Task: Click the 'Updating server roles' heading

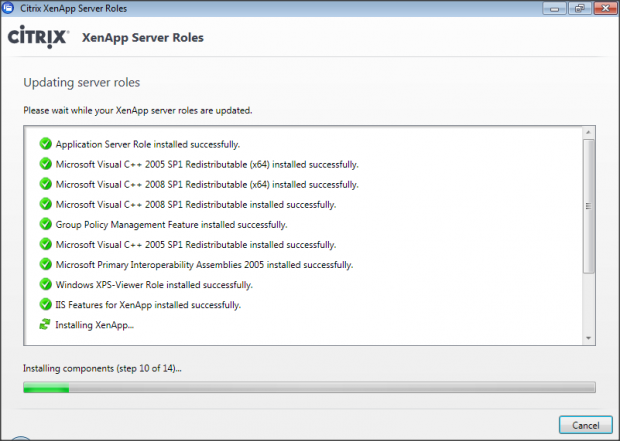Action: (81, 82)
